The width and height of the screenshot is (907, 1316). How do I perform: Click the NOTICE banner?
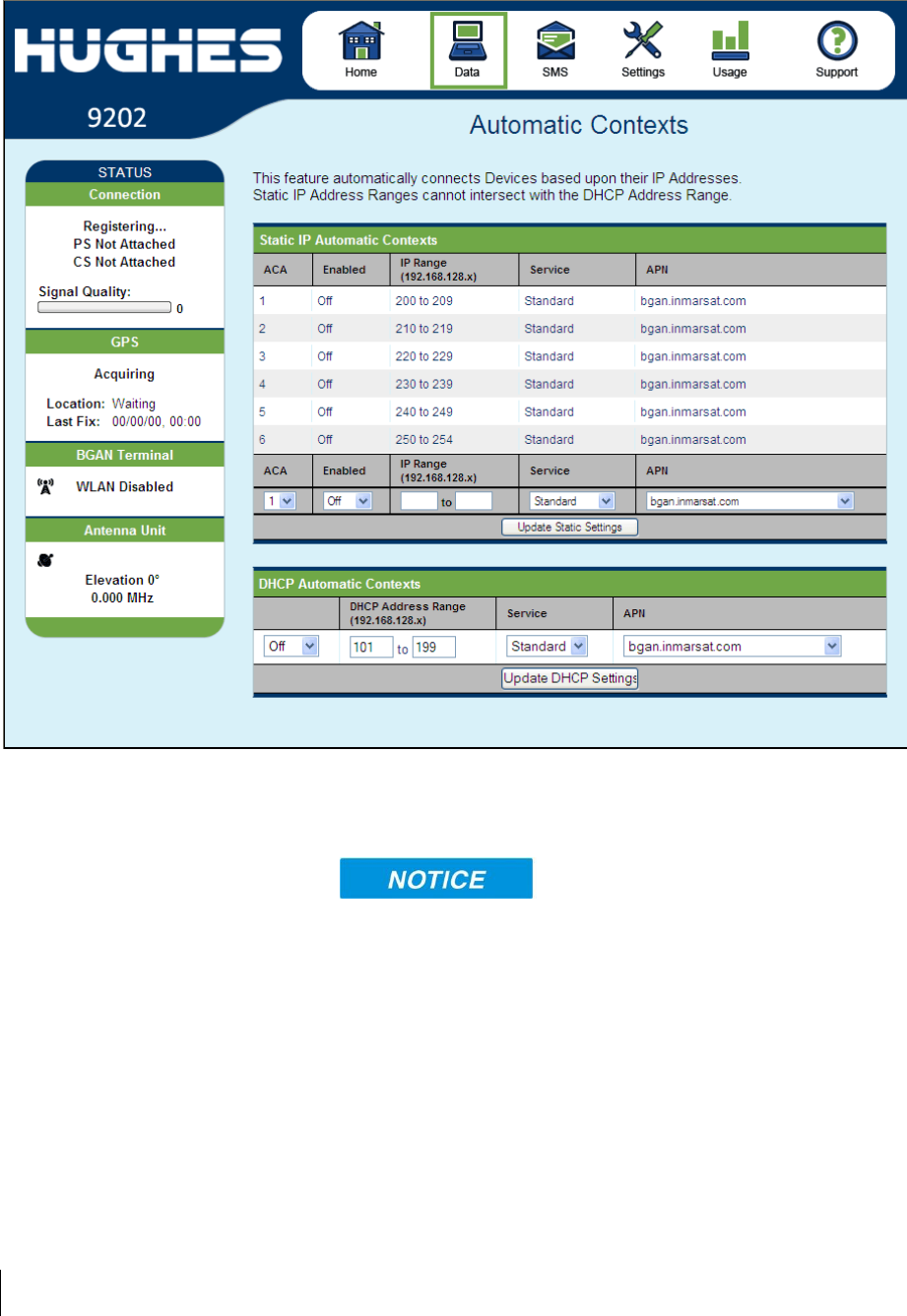point(436,878)
